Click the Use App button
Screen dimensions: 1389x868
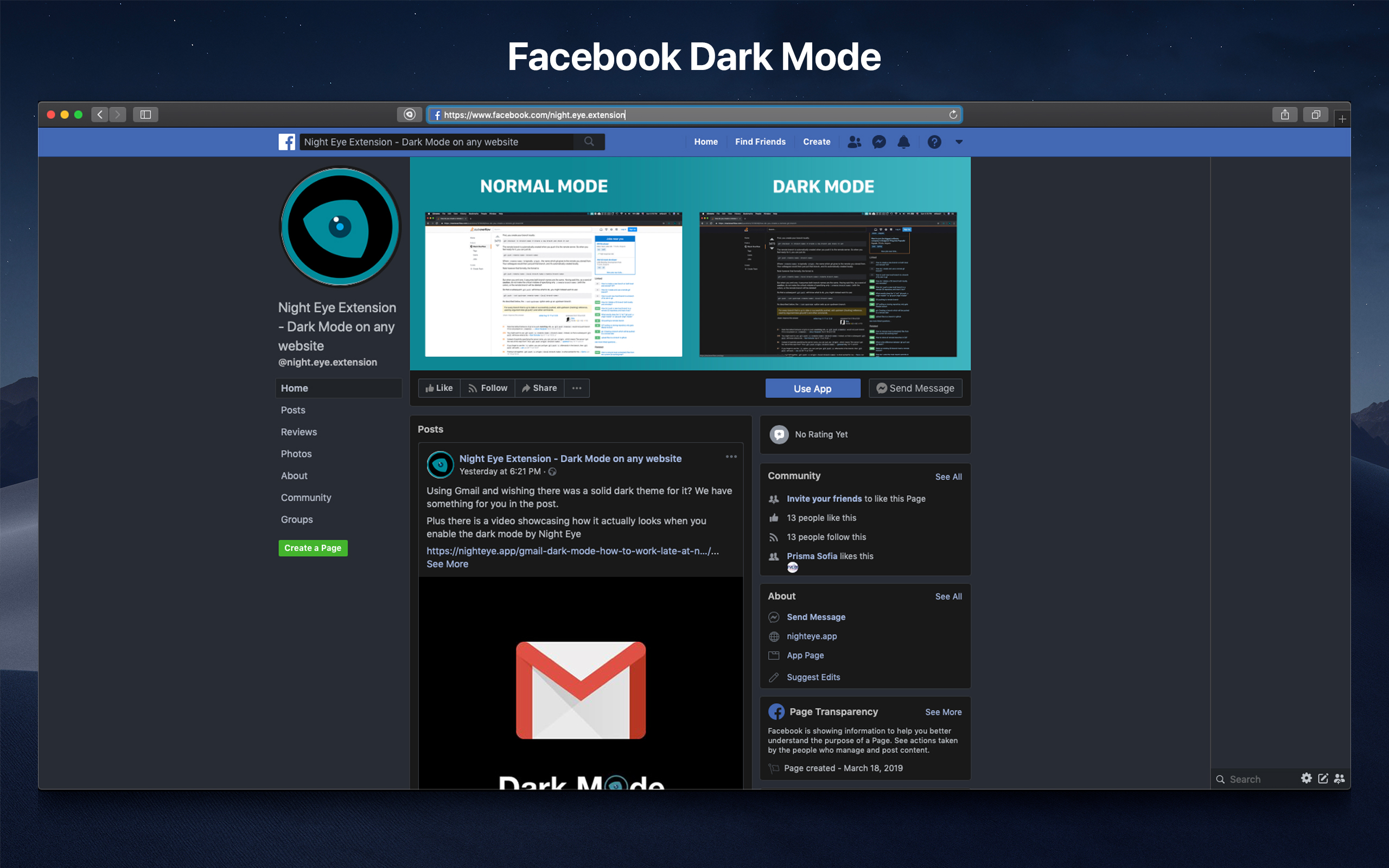813,388
